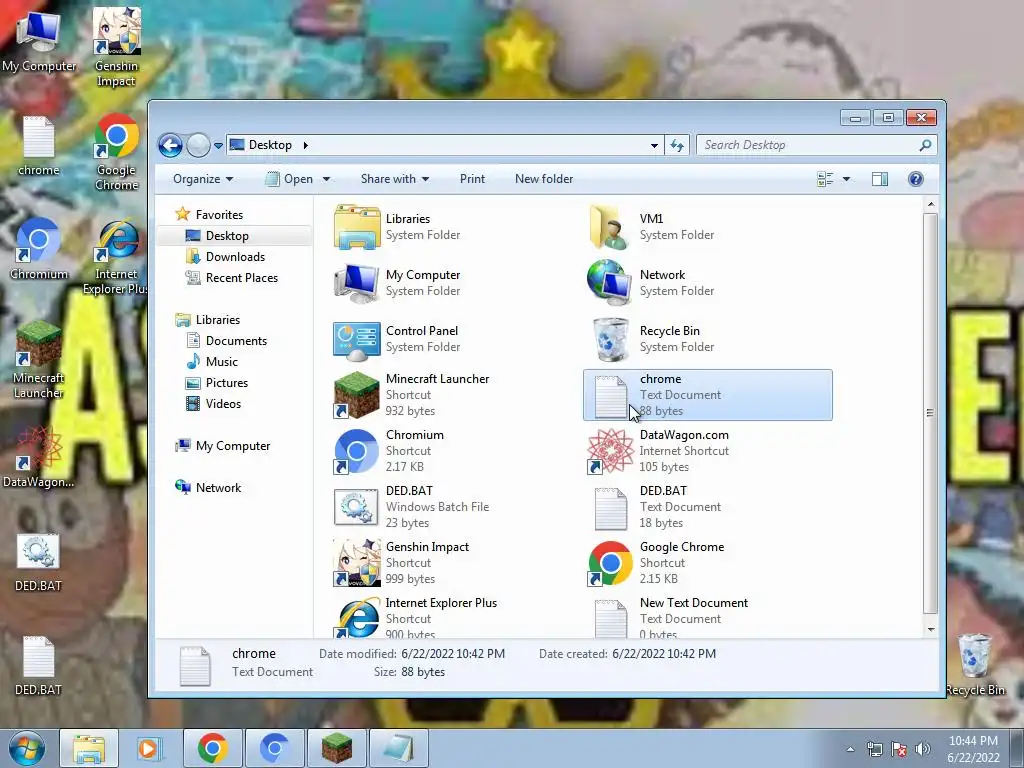This screenshot has height=768, width=1024.
Task: Open the Share with menu
Action: point(394,179)
